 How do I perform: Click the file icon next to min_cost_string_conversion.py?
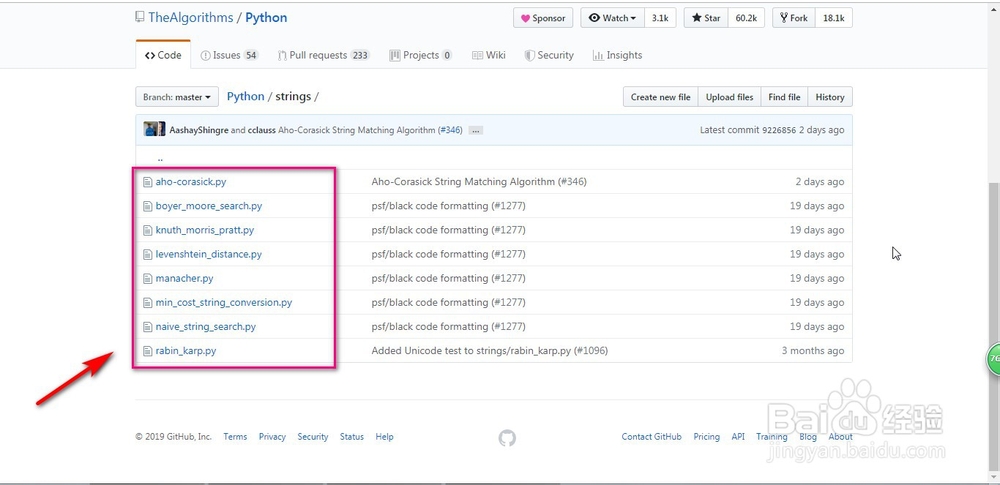pyautogui.click(x=147, y=302)
